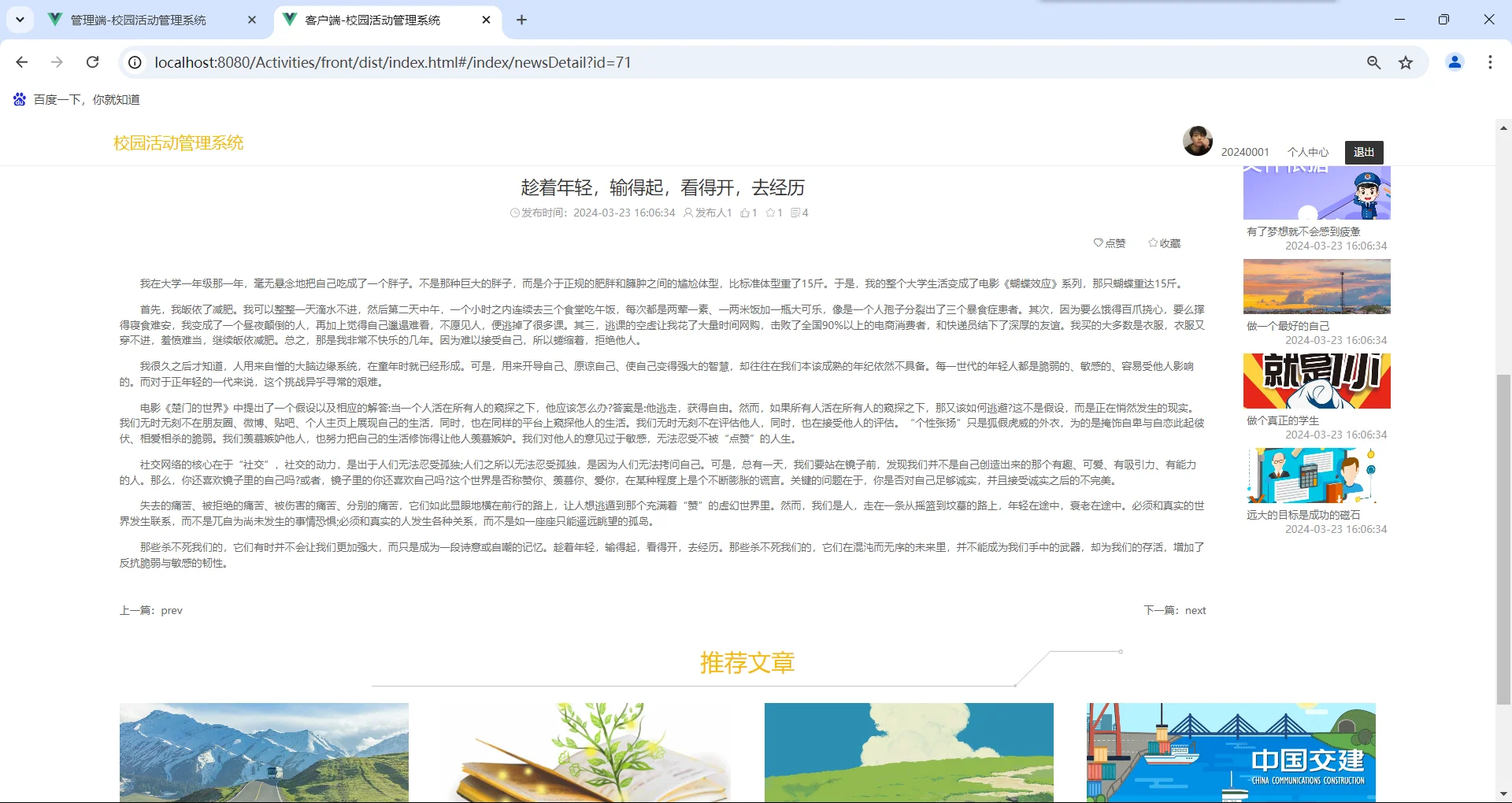The image size is (1512, 803).
Task: Click the Baidu bookmark icon in bookmarks bar
Action: (19, 99)
